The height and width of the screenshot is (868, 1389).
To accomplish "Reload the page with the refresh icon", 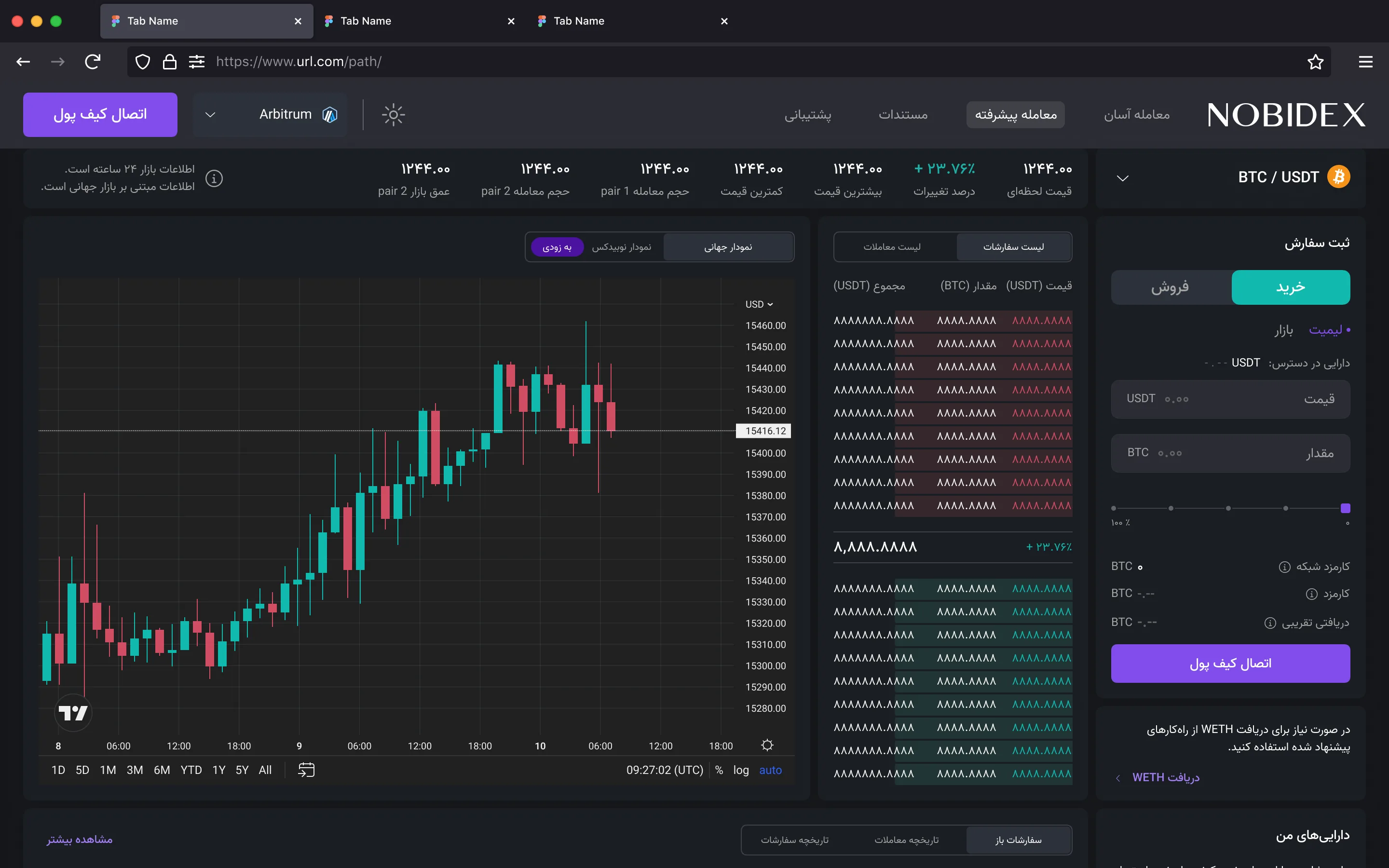I will coord(93,61).
